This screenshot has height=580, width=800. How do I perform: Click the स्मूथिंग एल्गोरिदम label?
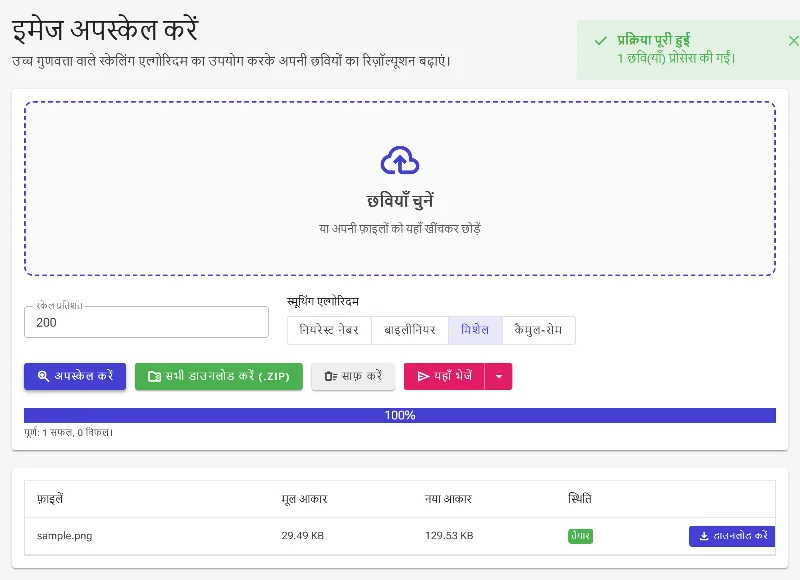[x=323, y=301]
